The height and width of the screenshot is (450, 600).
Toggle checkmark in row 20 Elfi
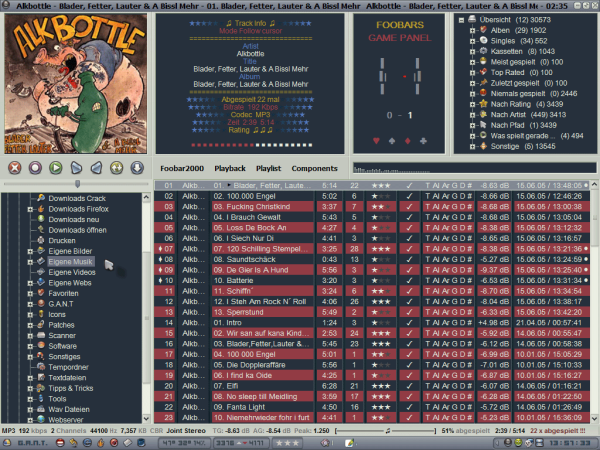pos(409,386)
